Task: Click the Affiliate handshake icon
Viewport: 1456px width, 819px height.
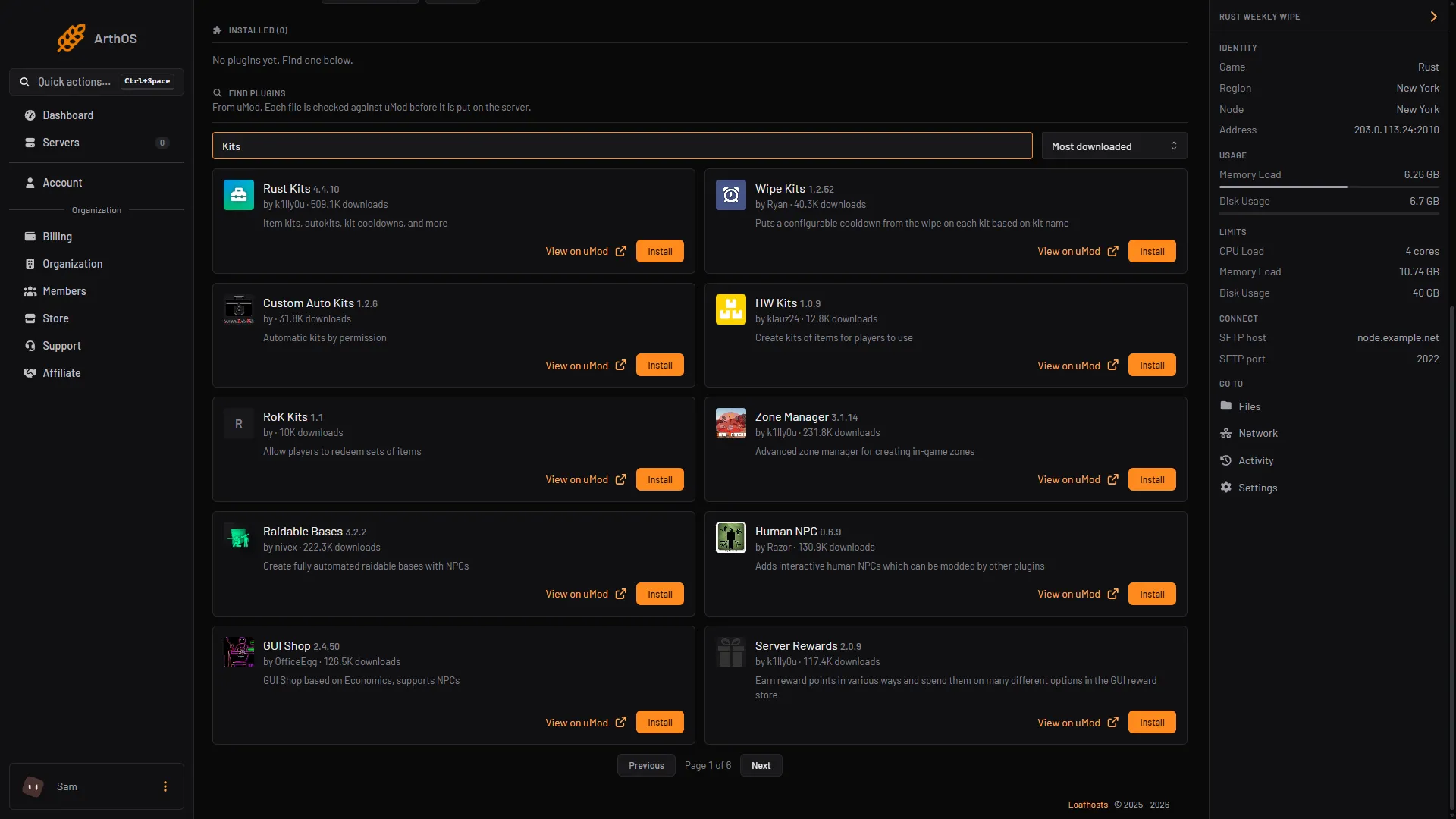Action: click(30, 373)
